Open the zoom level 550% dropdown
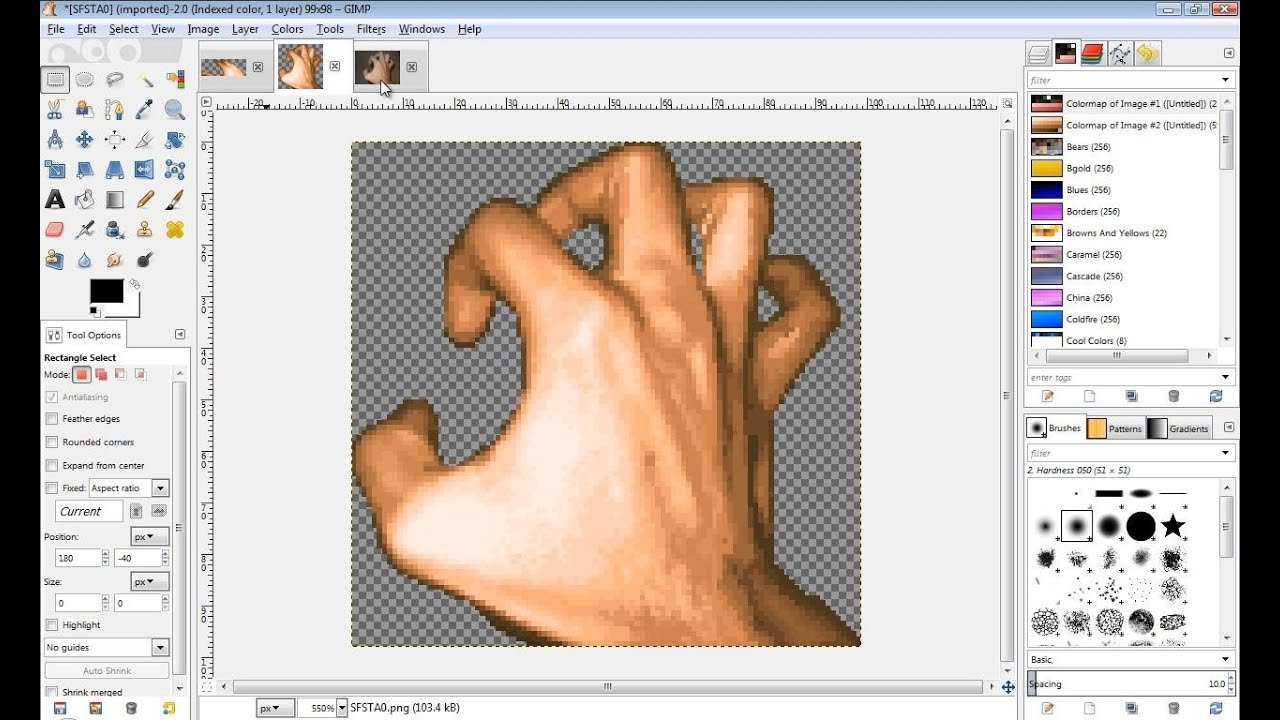The image size is (1280, 720). [342, 707]
